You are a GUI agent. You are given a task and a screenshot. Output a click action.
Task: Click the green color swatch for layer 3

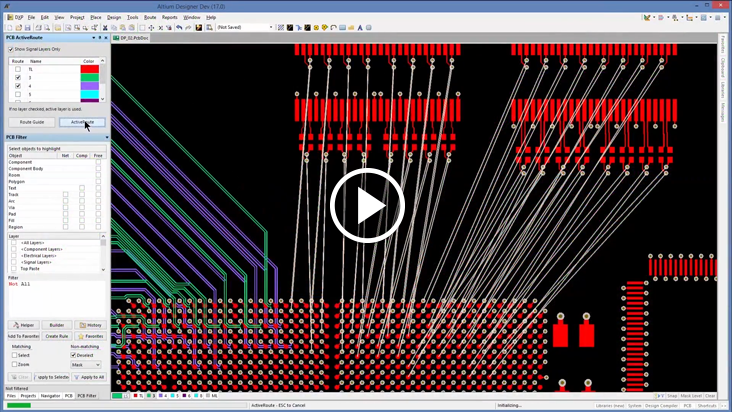(89, 78)
